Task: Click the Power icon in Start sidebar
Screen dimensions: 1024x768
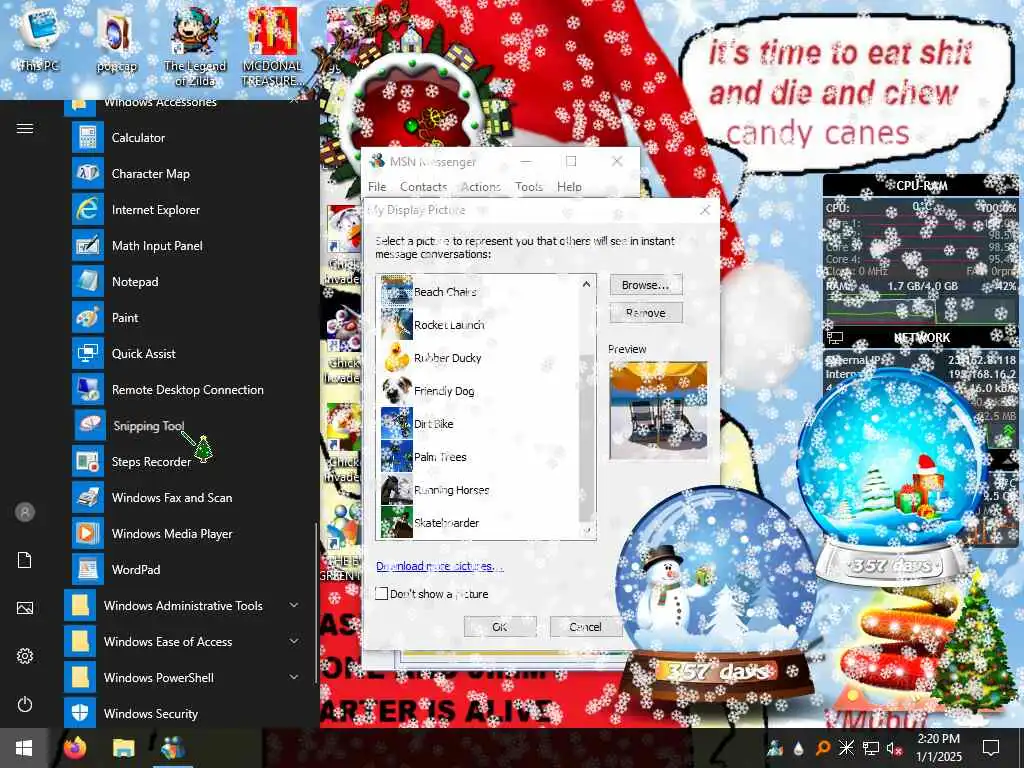Action: [x=25, y=704]
